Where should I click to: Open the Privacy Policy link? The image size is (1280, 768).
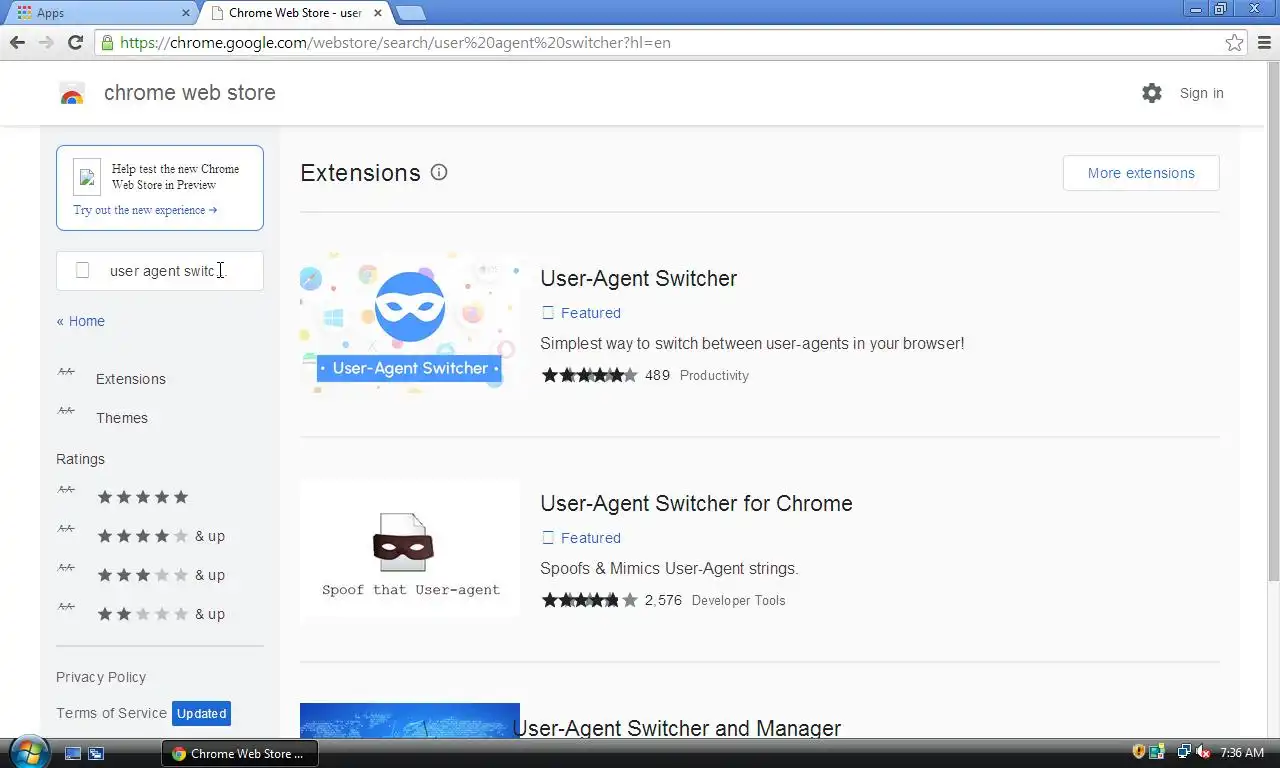(101, 677)
